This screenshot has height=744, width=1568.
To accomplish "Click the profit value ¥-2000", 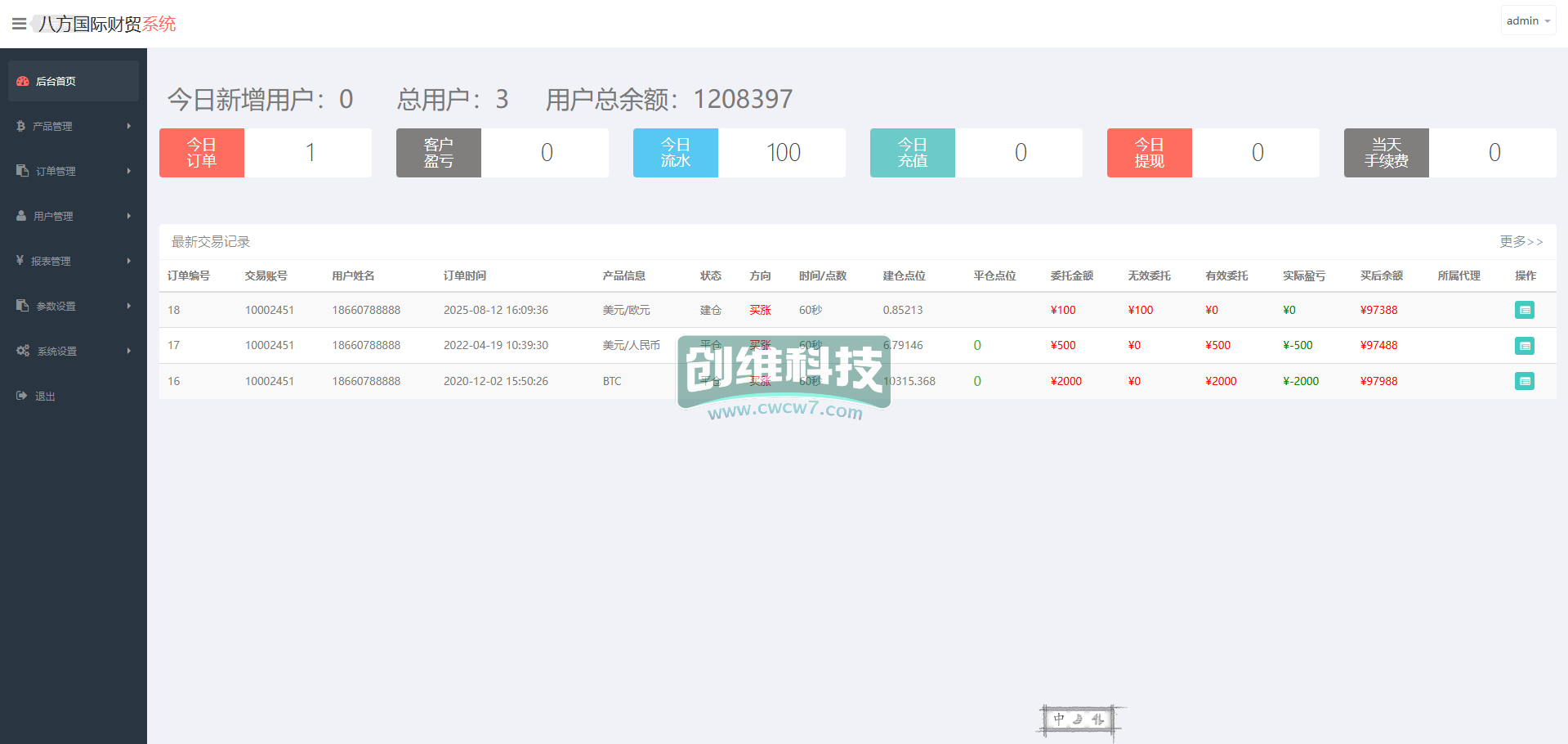I will (1301, 382).
